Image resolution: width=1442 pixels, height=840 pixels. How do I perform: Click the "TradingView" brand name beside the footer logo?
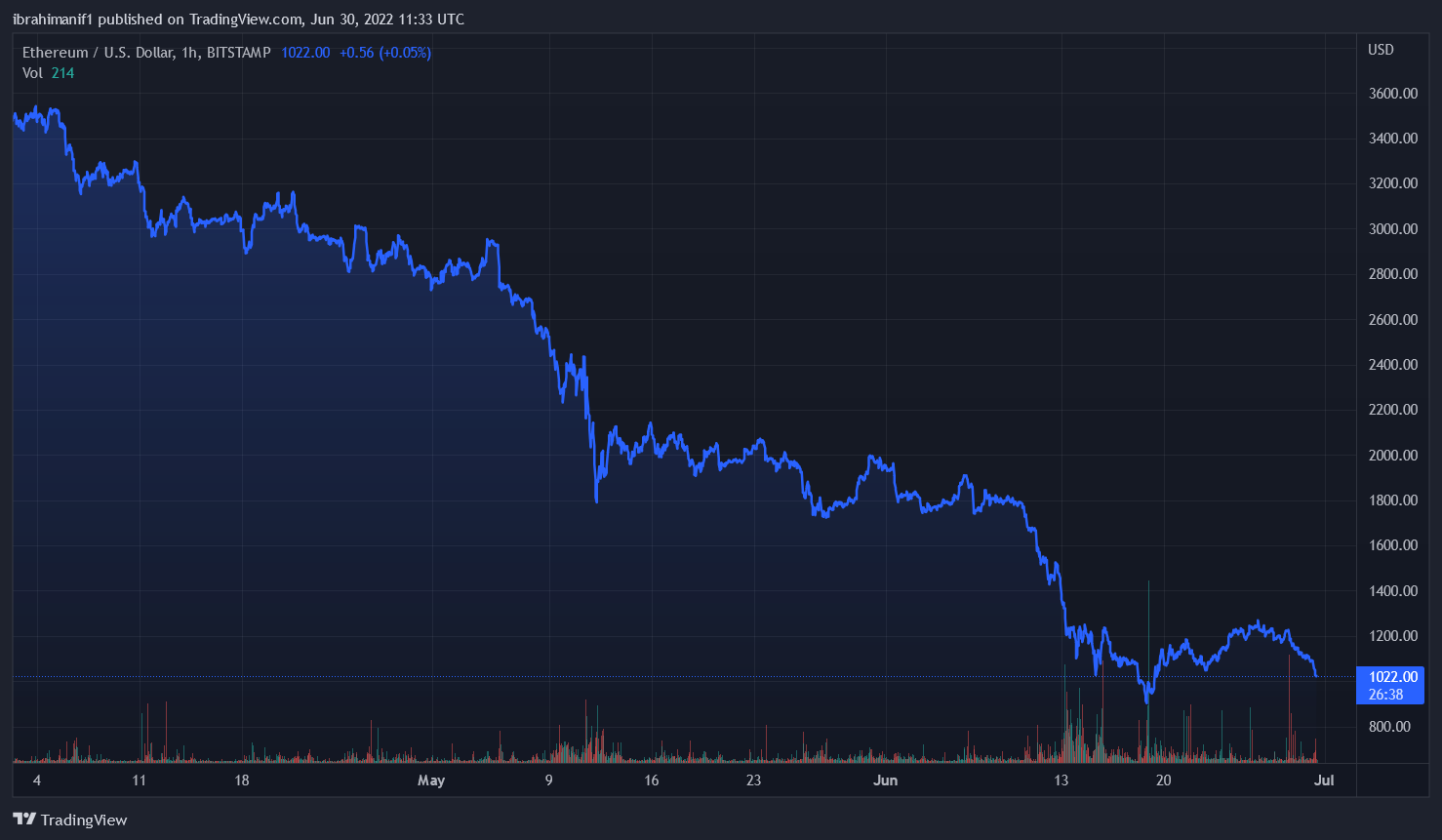point(84,820)
